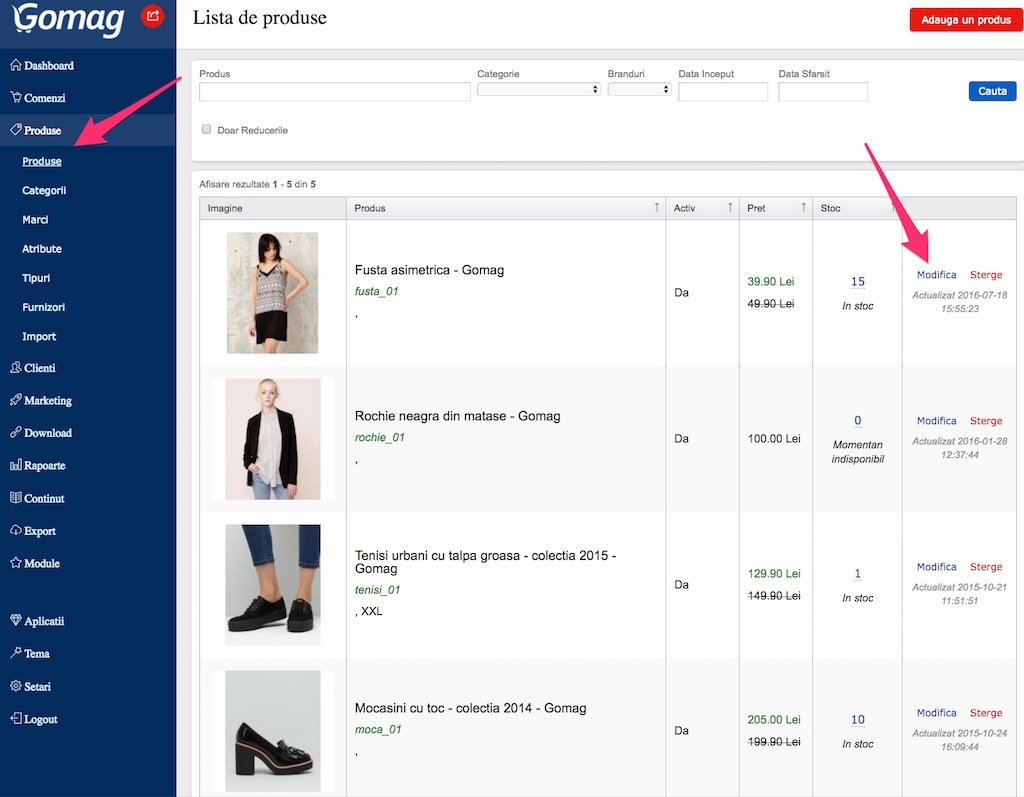Focus the Produs search input field
The width and height of the screenshot is (1024, 797).
click(x=334, y=92)
